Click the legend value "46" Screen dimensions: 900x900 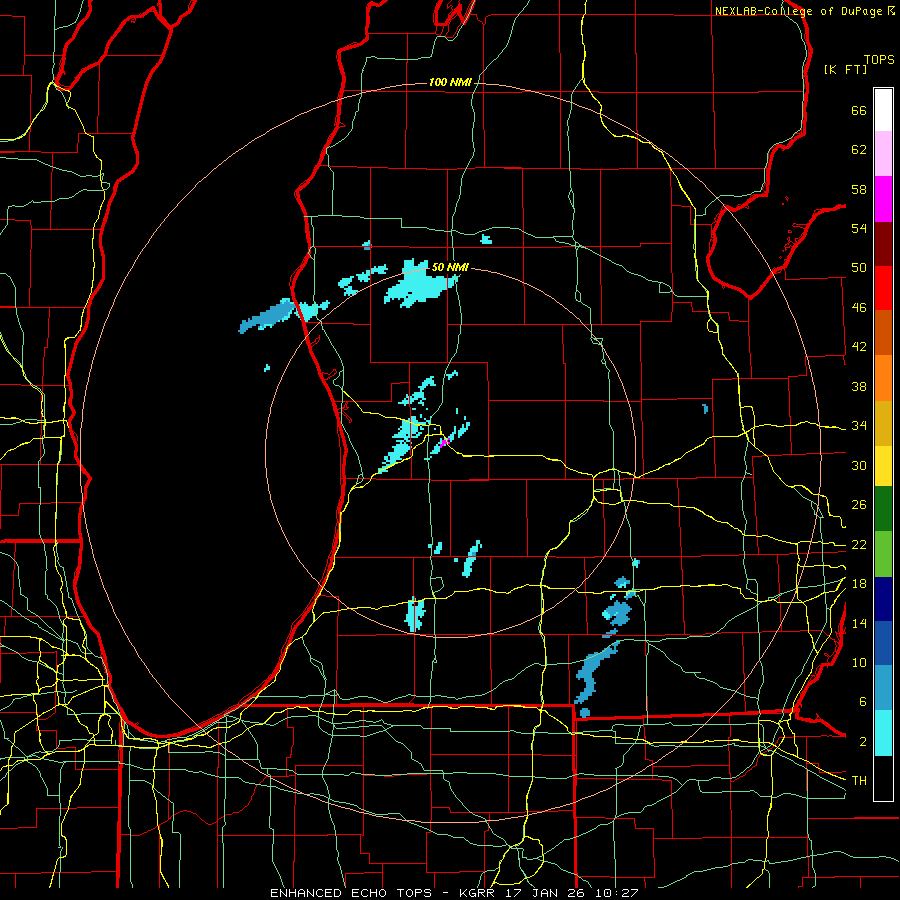click(859, 308)
